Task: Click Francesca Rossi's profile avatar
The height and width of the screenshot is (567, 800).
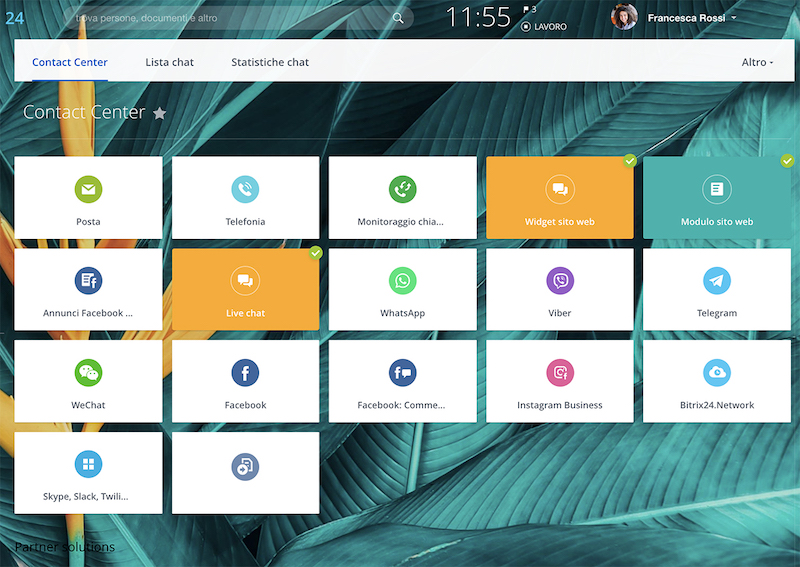Action: (624, 17)
